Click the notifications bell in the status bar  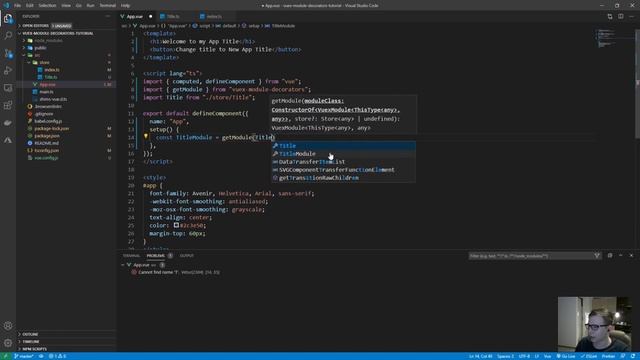coord(633,356)
